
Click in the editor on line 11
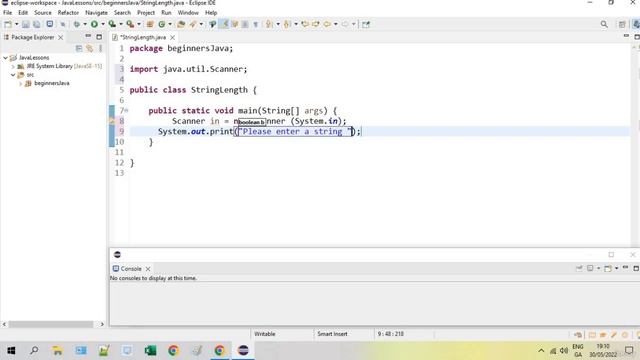pyautogui.click(x=380, y=152)
